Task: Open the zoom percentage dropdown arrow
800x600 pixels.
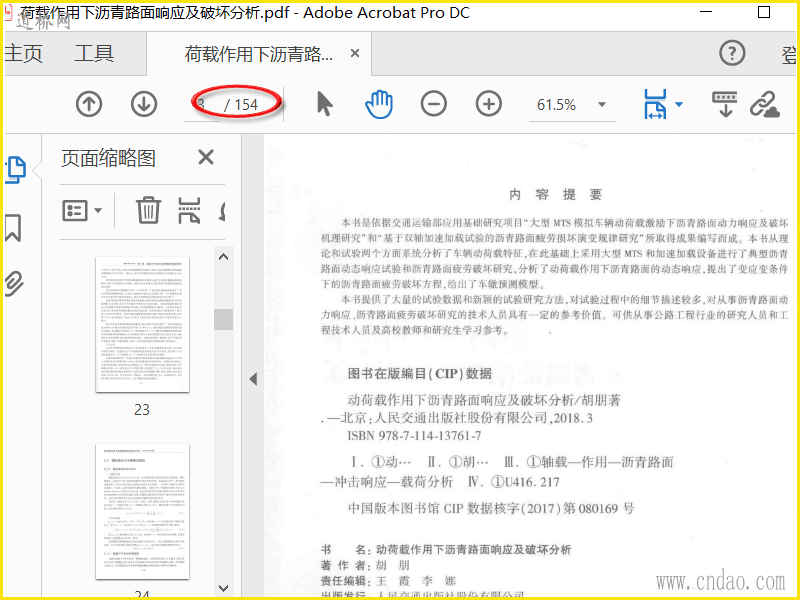Action: coord(602,105)
